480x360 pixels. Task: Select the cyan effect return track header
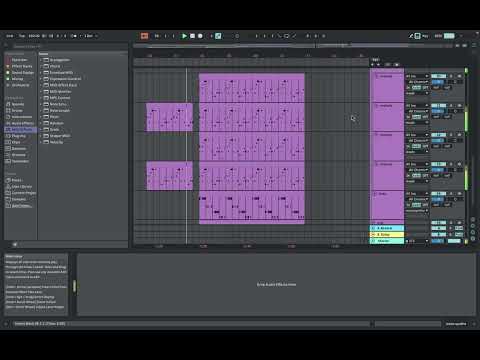click(x=387, y=228)
